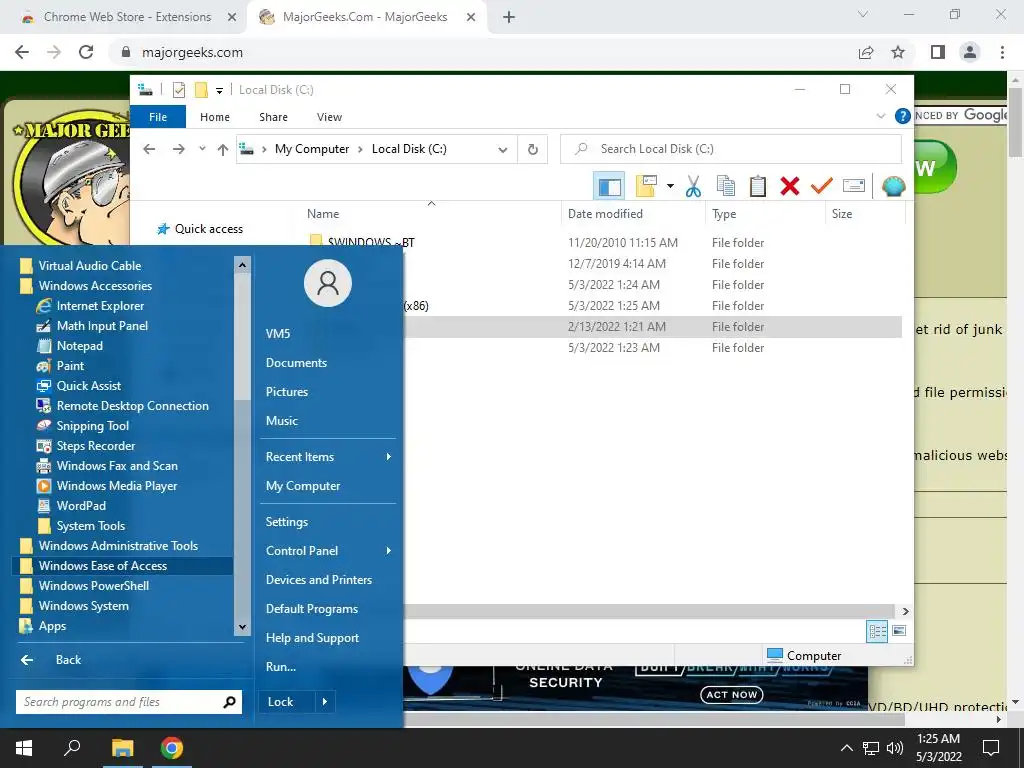Viewport: 1024px width, 768px height.
Task: Launch Remote Desktop Connection
Action: 132,406
